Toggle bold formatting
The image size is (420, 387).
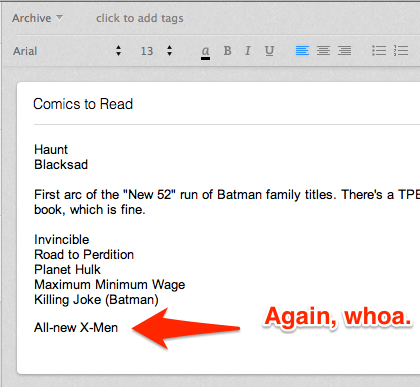(x=227, y=51)
